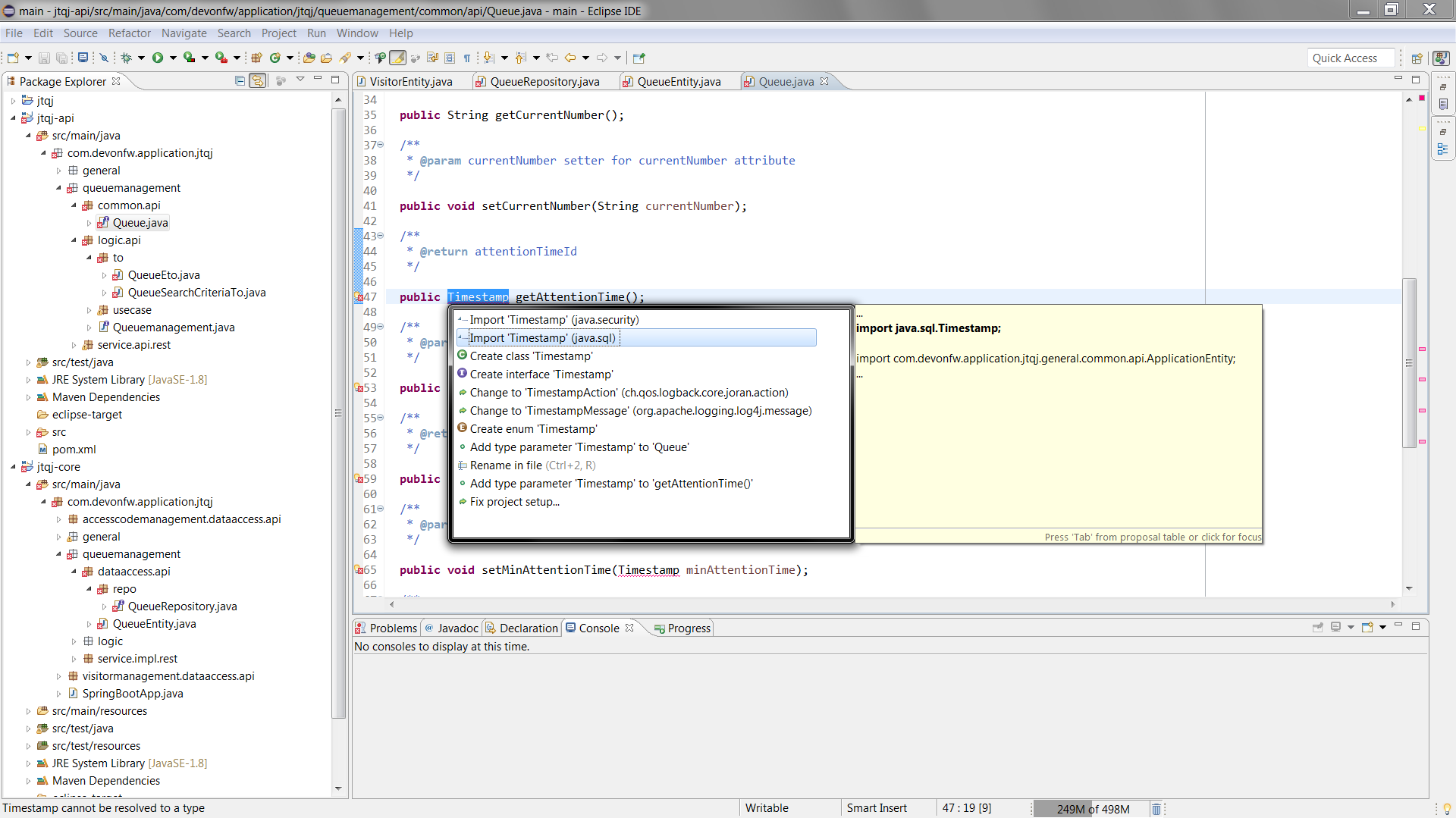Open the Open Perspective icon
Screen dimensions: 1456x818
click(1417, 58)
